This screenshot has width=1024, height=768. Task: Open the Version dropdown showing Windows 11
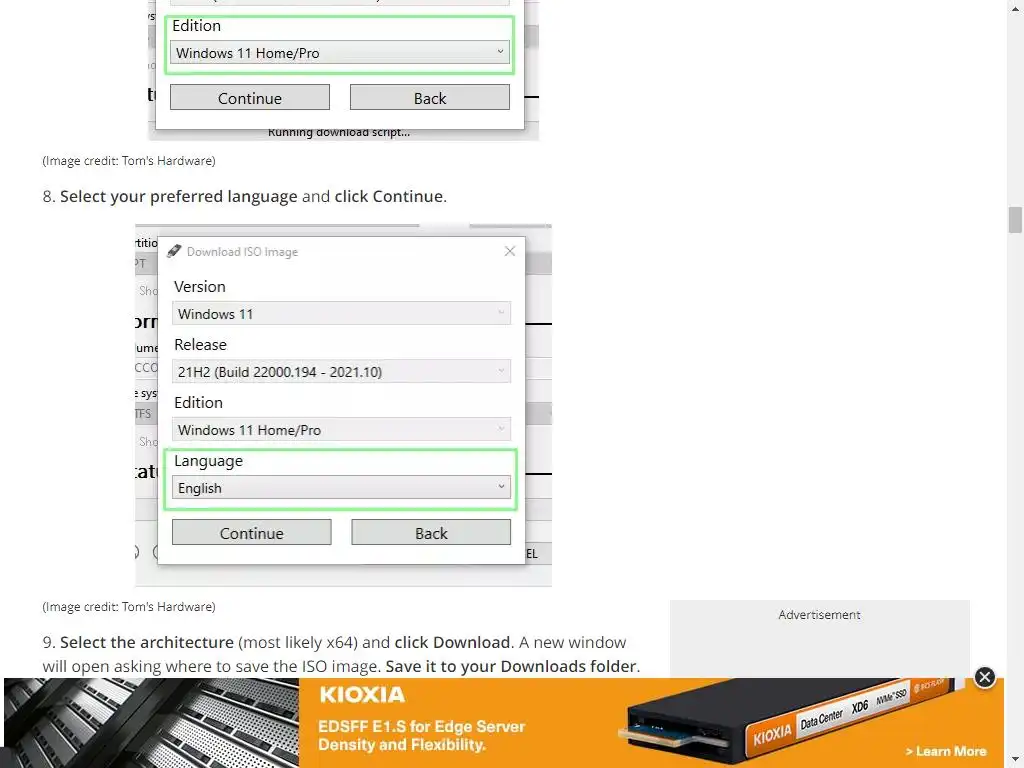point(341,313)
